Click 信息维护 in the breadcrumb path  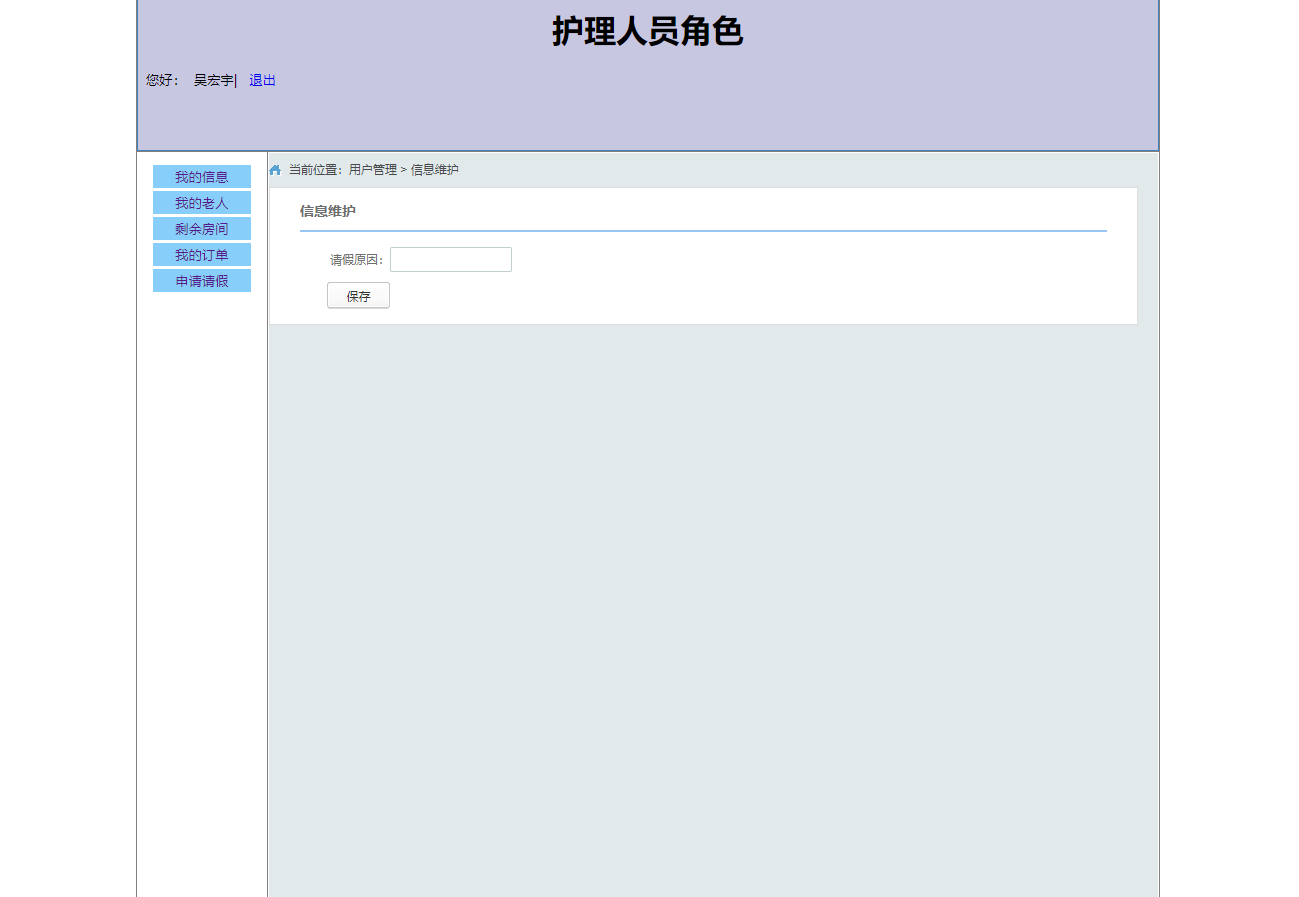tap(434, 170)
